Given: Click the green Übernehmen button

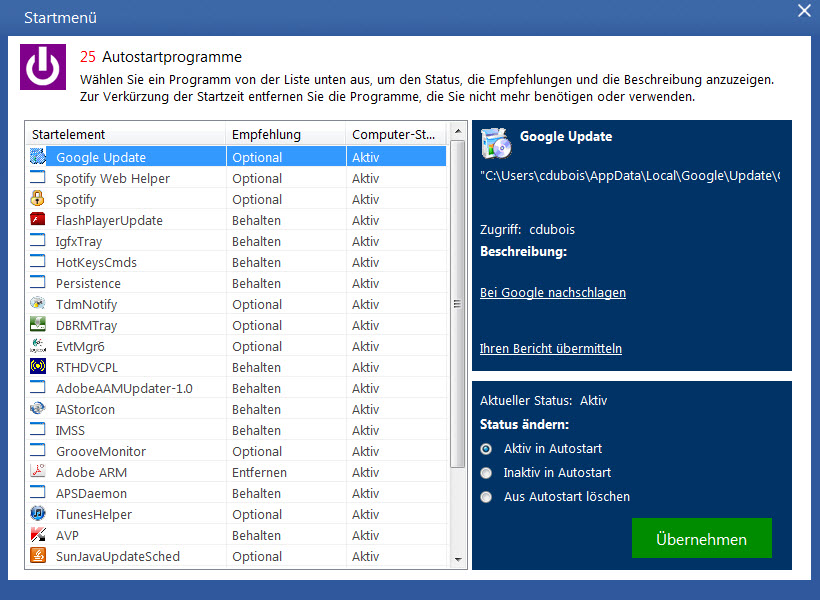Looking at the screenshot, I should [x=701, y=538].
